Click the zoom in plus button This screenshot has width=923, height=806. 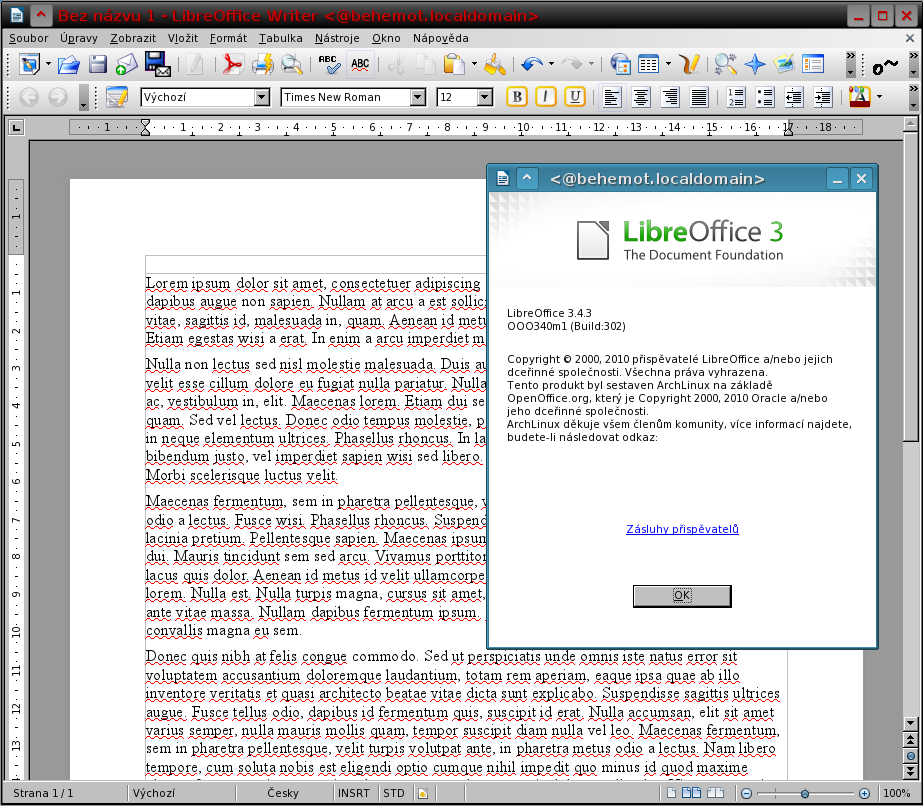coord(864,793)
